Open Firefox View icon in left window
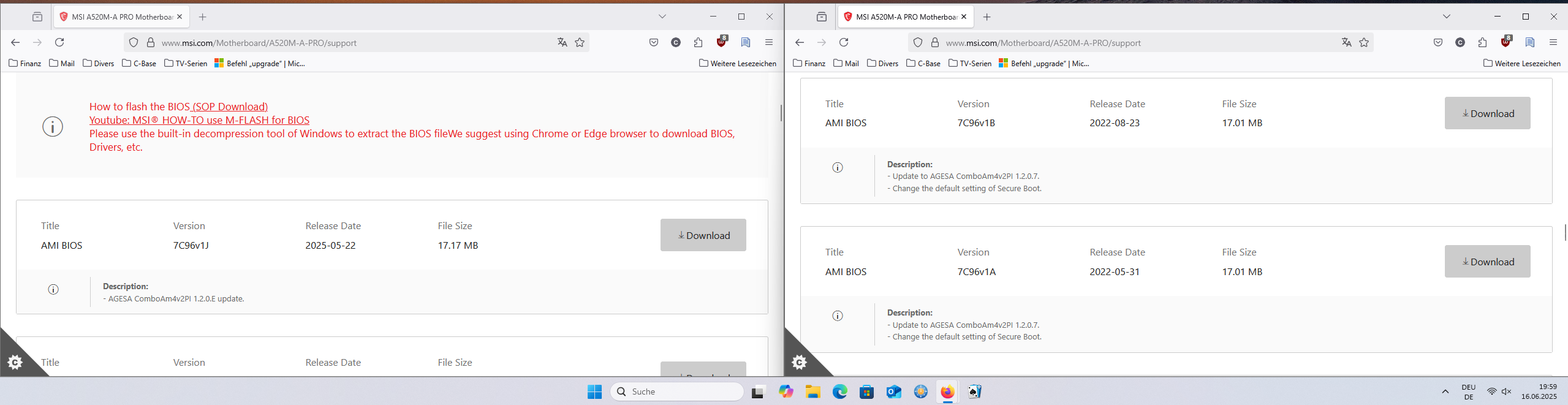 click(37, 17)
